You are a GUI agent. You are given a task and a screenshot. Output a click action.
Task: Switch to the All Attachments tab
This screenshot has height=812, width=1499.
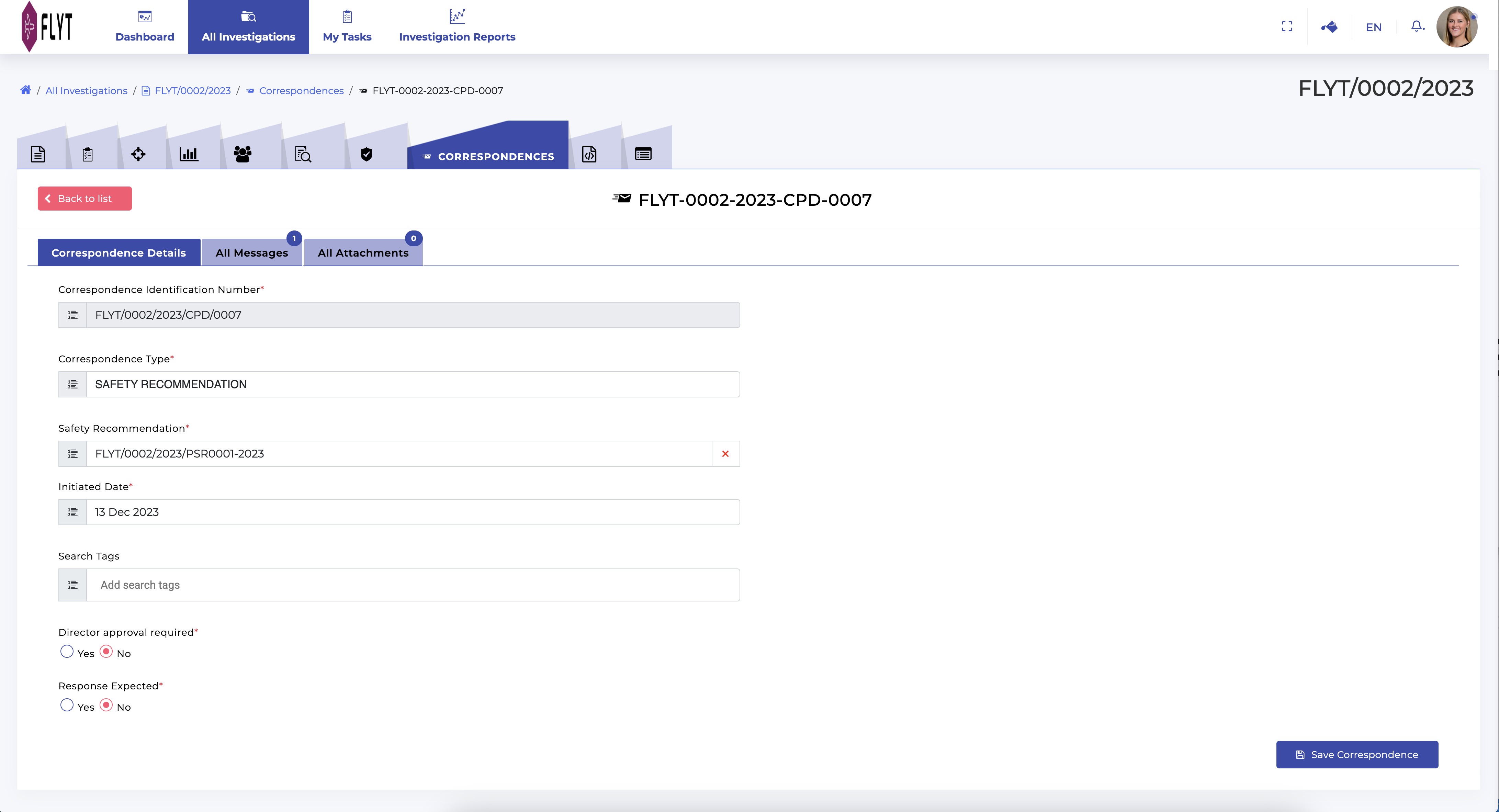click(x=363, y=252)
